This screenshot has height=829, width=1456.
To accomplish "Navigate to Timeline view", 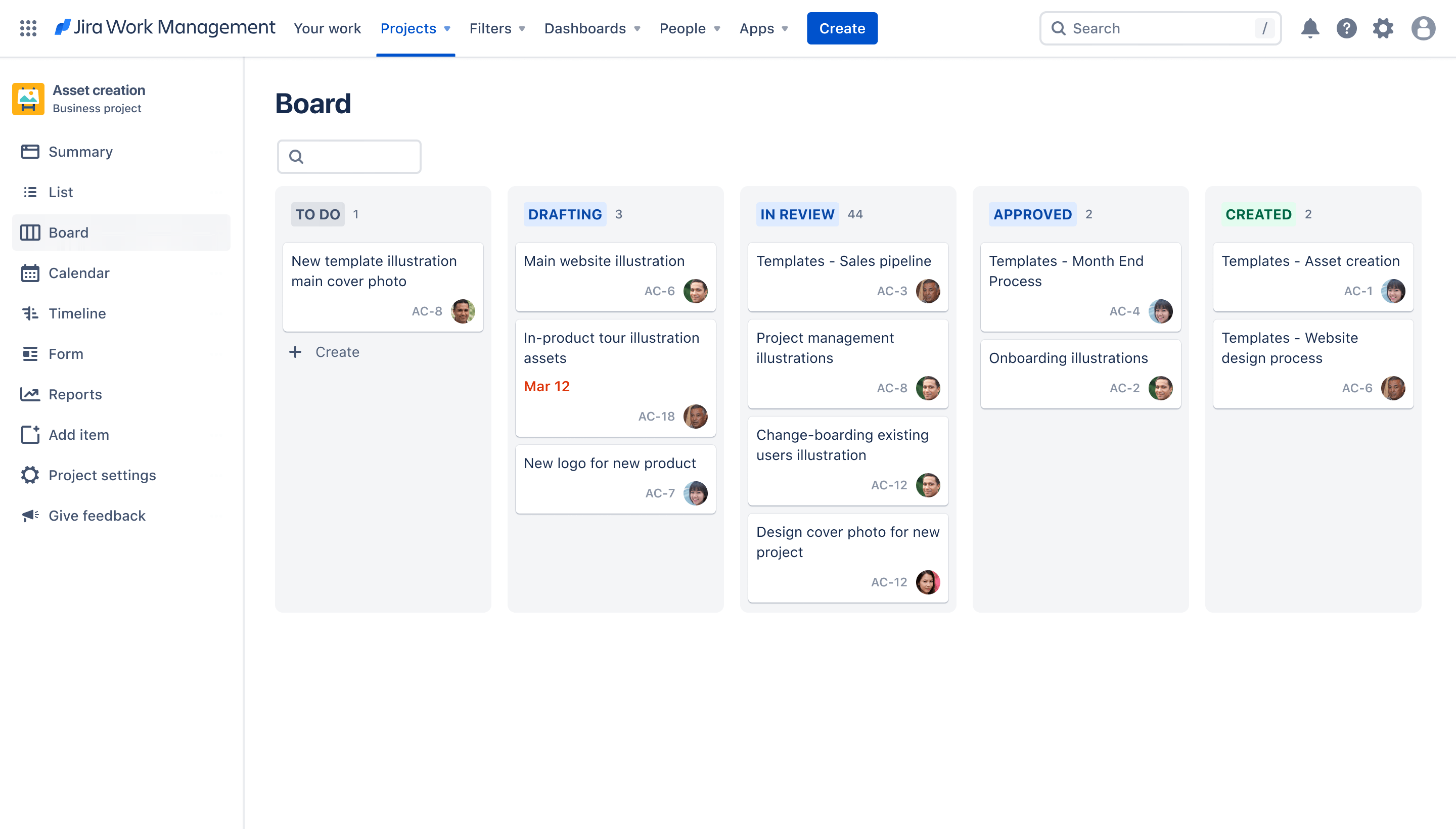I will coord(77,312).
